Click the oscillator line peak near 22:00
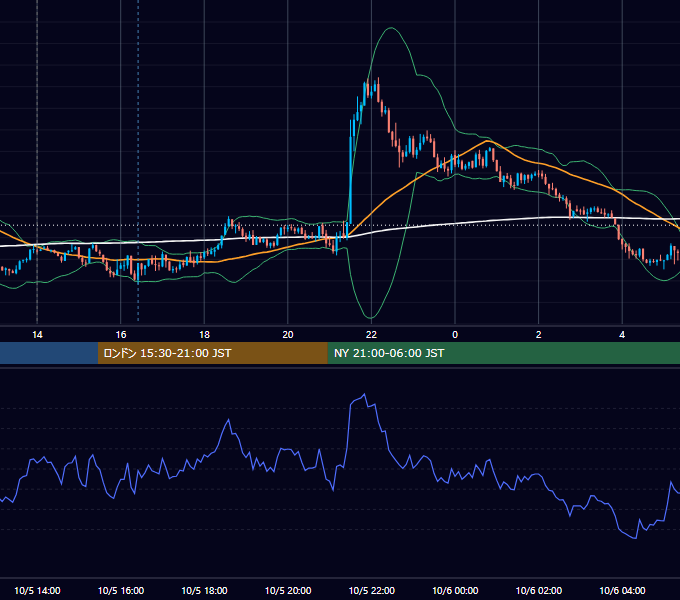Screen dimensions: 680x600 click(364, 394)
